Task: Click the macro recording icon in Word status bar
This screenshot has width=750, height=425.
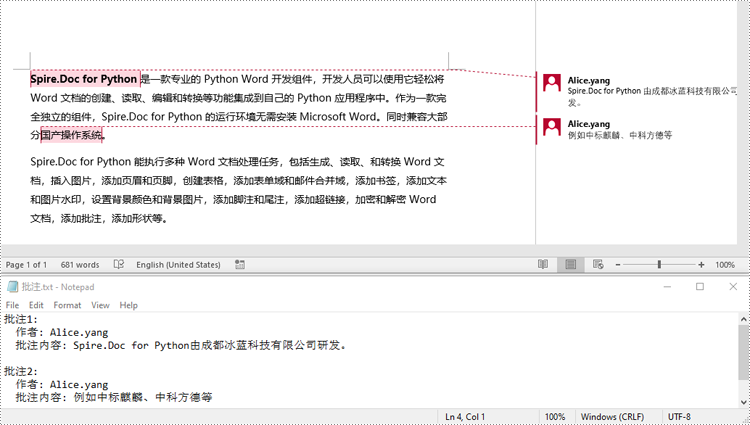Action: click(240, 264)
